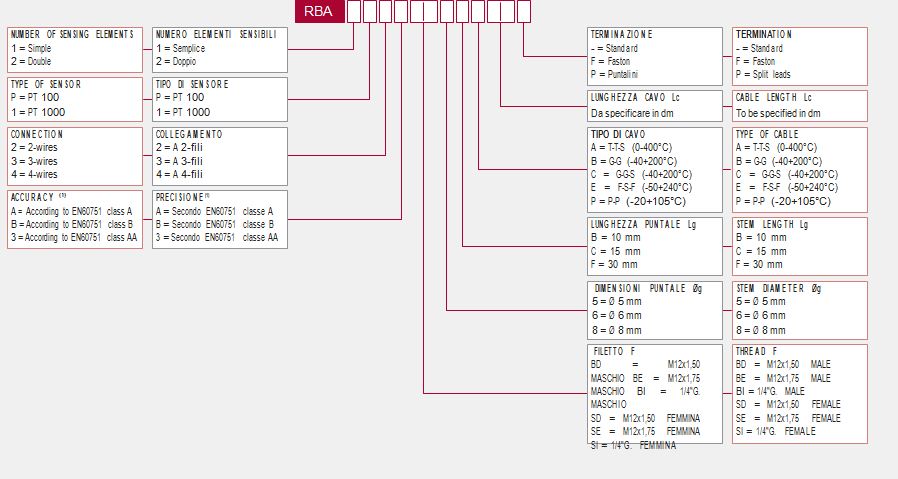Click the COLLEGAMENTO options box
The image size is (898, 479).
point(220,155)
